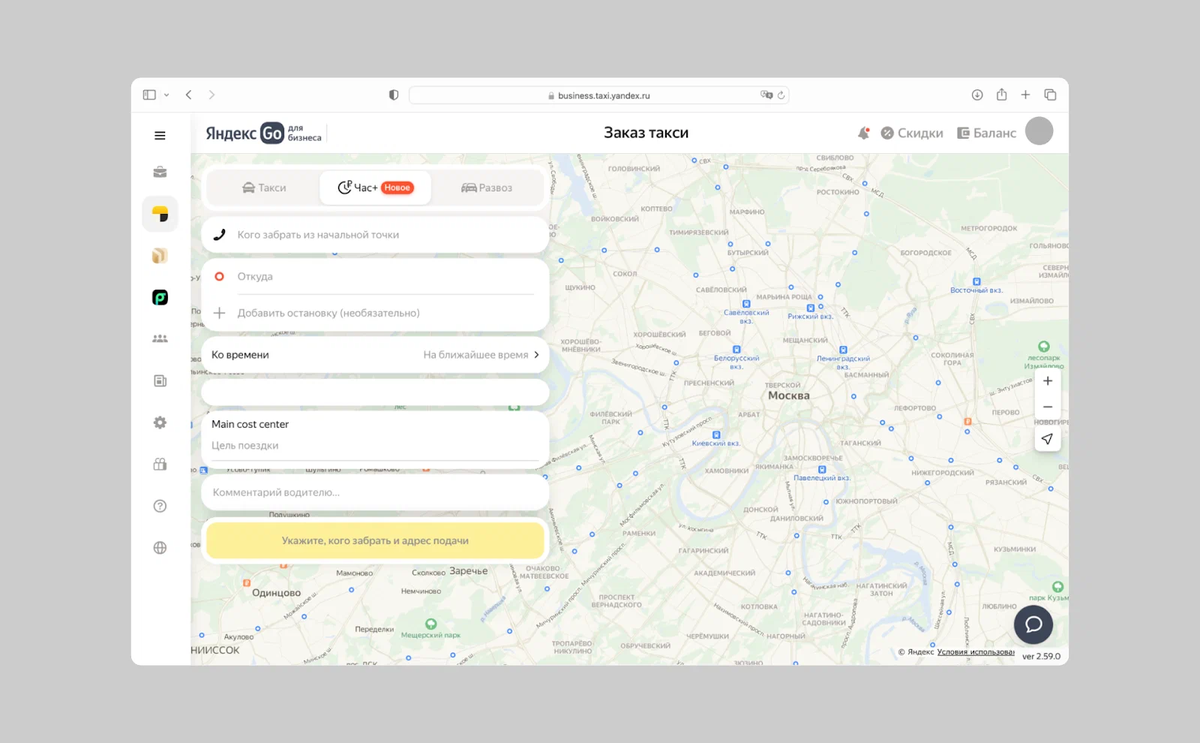
Task: Open notifications bell icon
Action: 863,133
